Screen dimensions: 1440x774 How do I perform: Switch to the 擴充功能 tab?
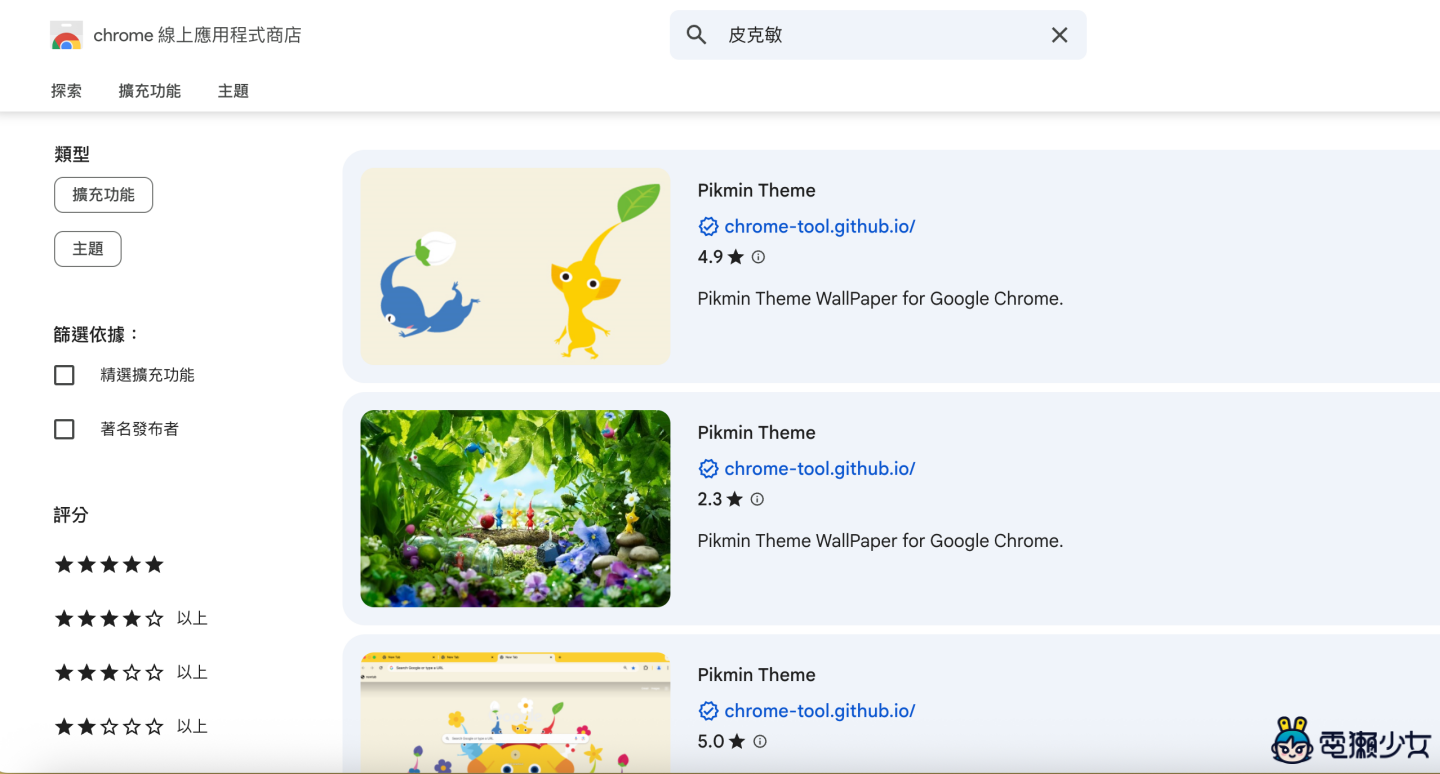click(150, 91)
